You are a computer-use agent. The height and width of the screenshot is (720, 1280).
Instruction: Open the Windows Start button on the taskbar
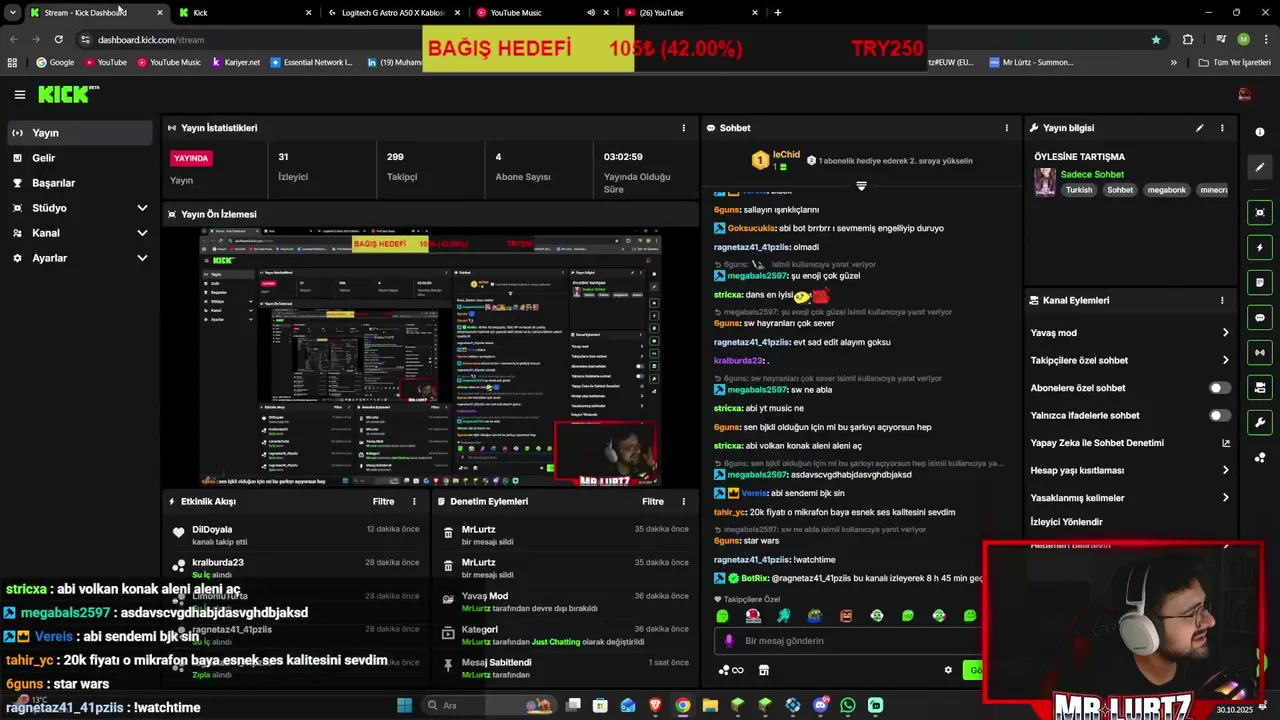coord(404,705)
